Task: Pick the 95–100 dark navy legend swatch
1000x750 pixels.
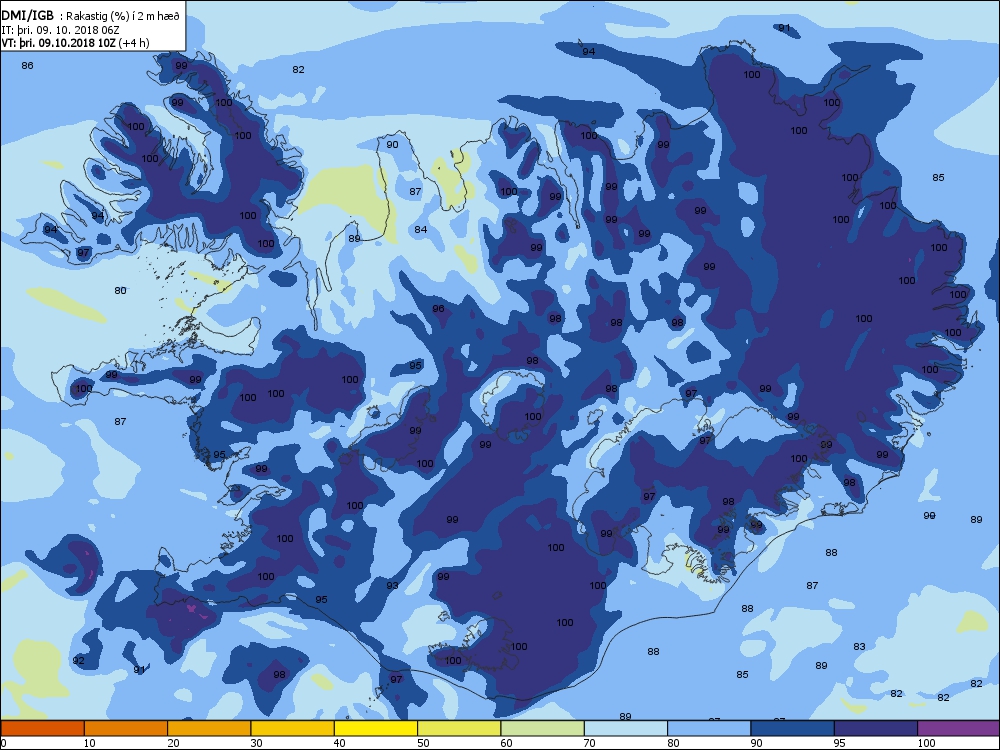Action: (876, 728)
